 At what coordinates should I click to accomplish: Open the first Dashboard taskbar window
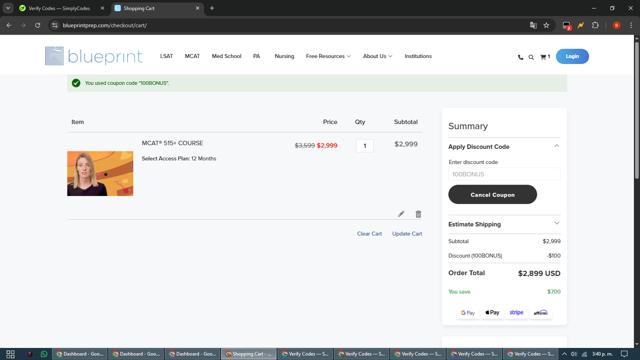(80, 354)
